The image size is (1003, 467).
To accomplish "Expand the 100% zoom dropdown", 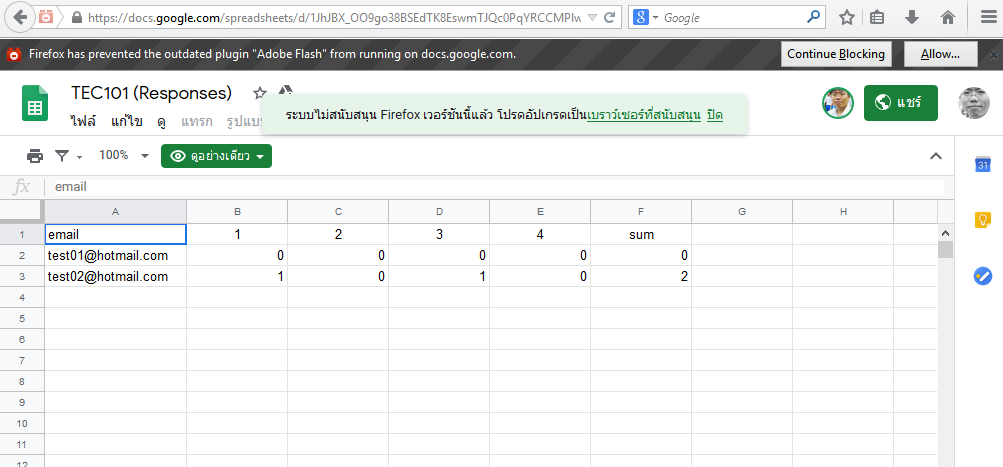I will tap(124, 156).
